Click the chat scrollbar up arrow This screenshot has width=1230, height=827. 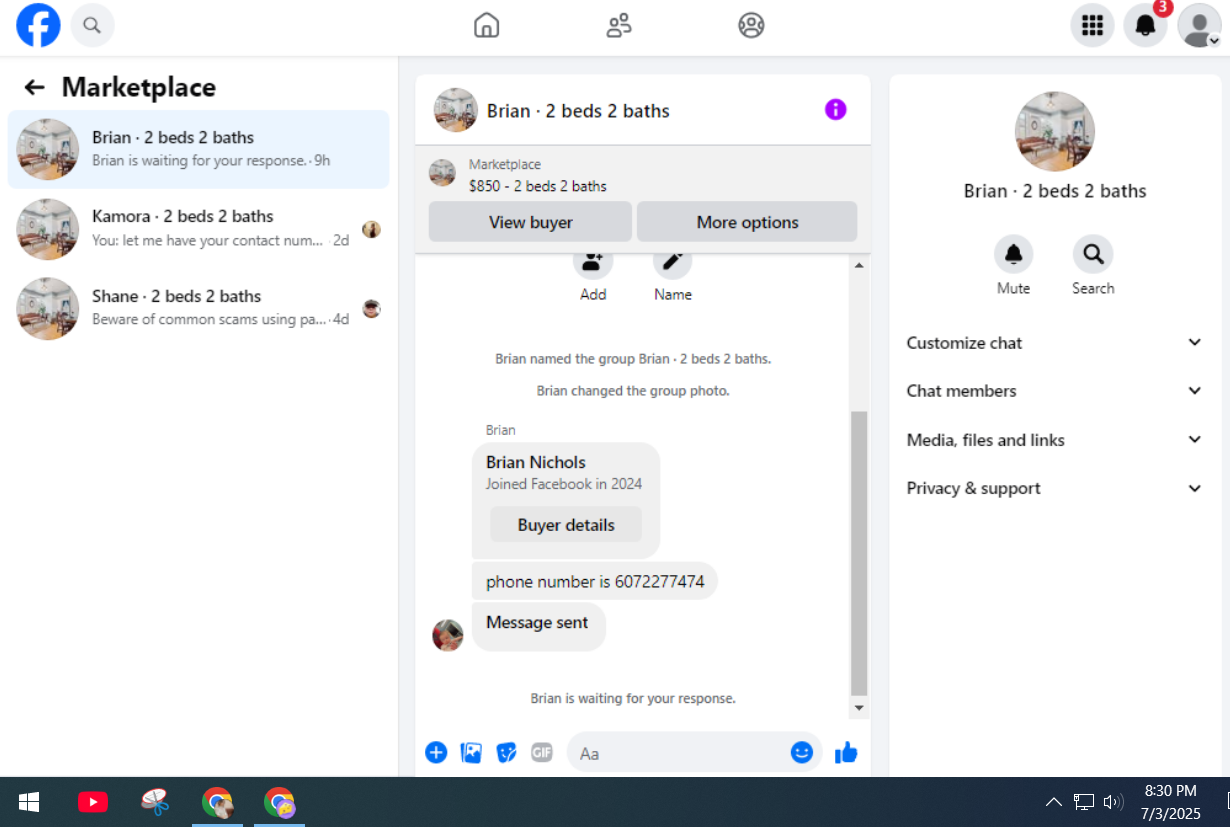(x=859, y=265)
